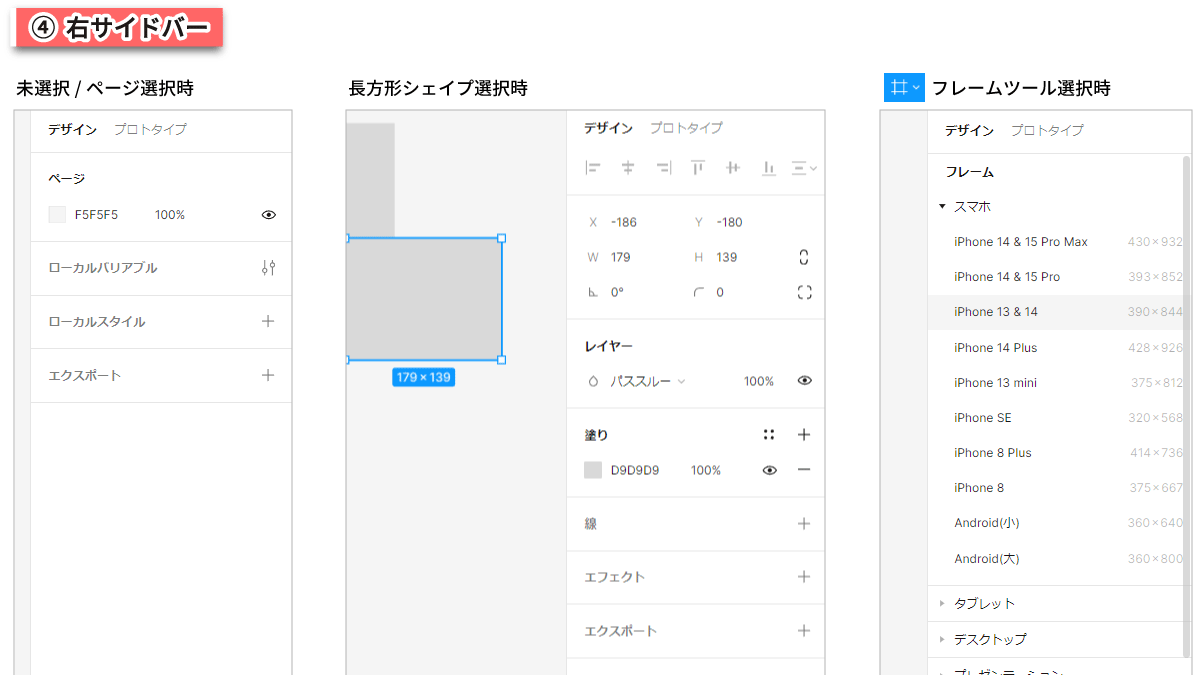Add page export with エクスポート plus
This screenshot has width=1200, height=675.
coord(268,375)
